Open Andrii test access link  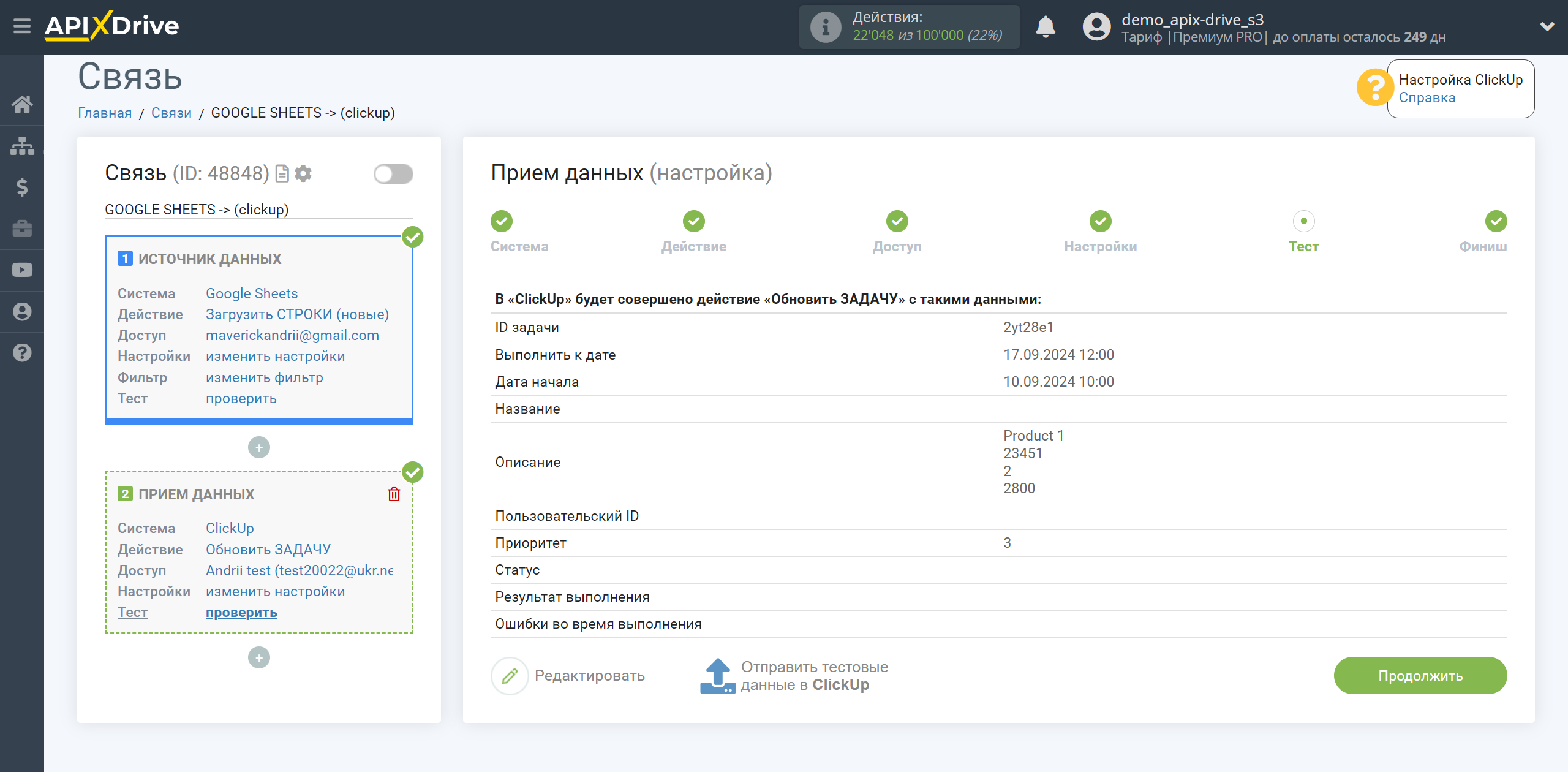point(300,570)
